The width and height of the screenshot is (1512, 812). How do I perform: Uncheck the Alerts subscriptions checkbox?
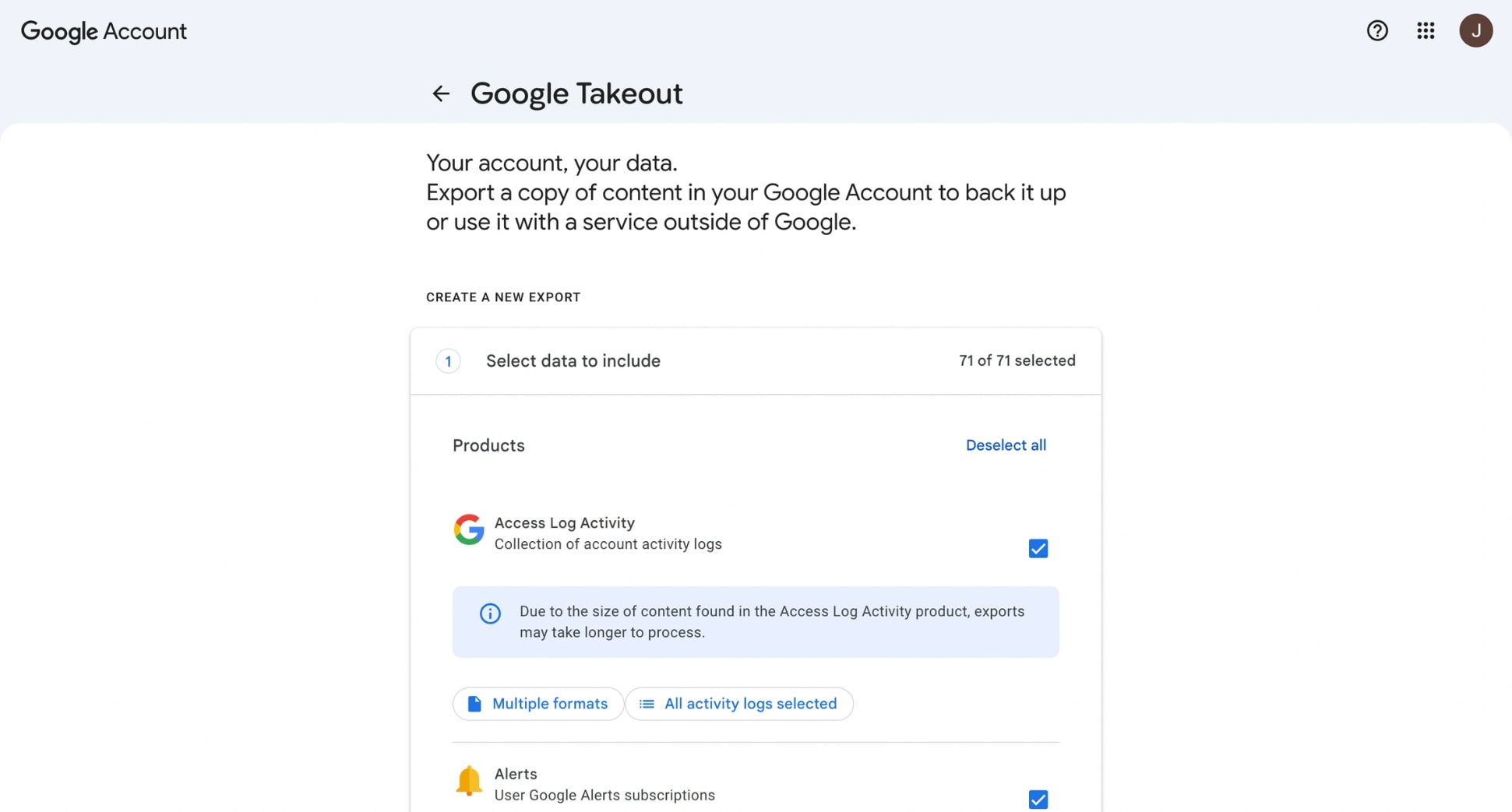point(1038,799)
